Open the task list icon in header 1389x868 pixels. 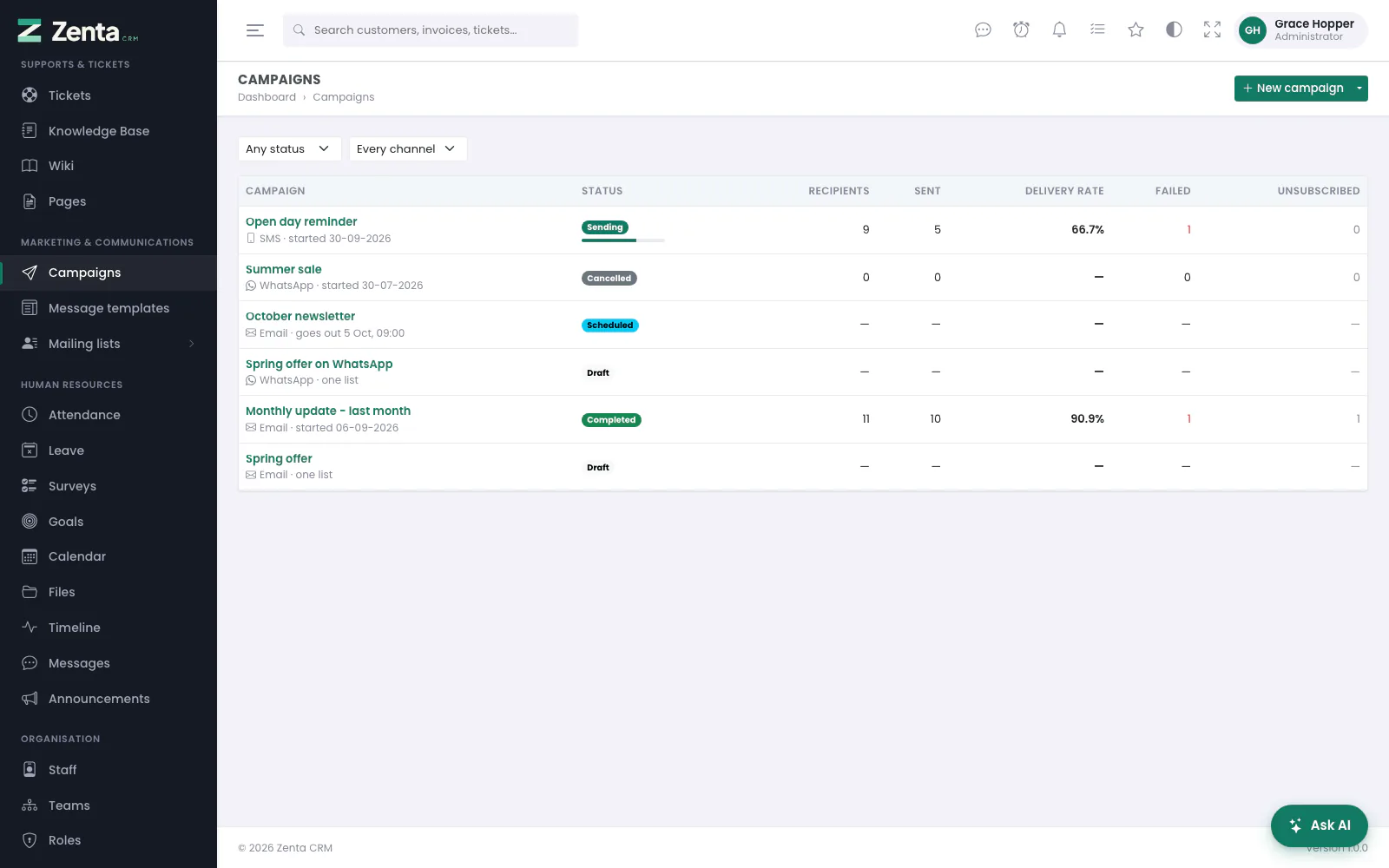click(1097, 30)
